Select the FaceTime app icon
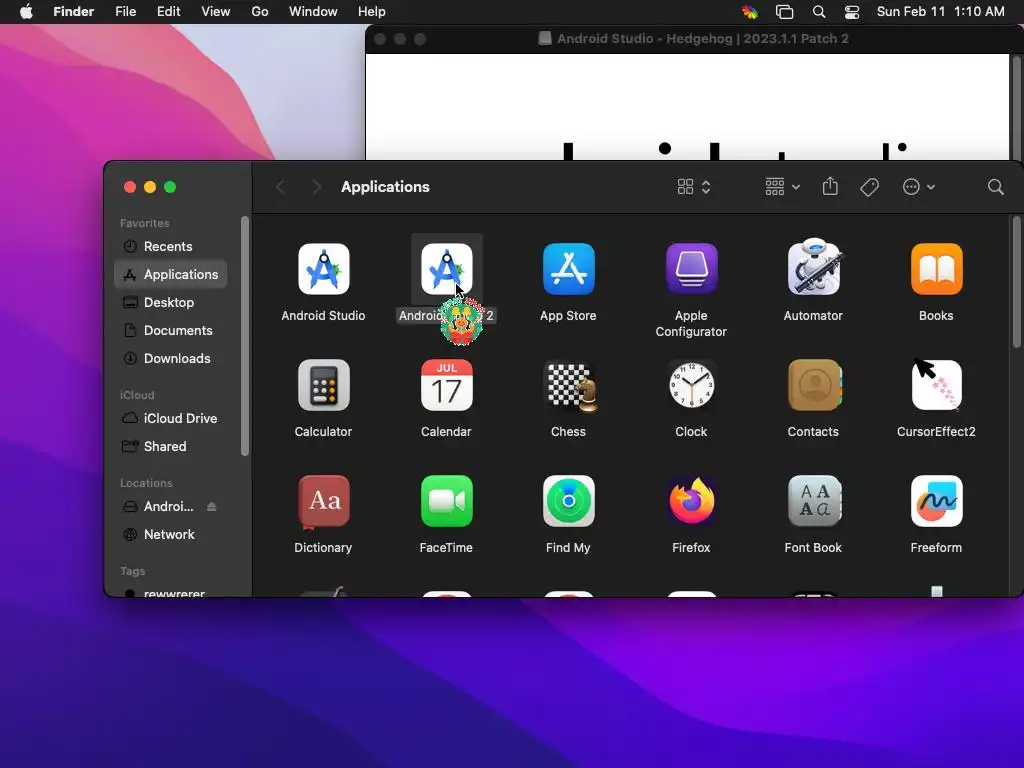The image size is (1024, 768). click(447, 502)
